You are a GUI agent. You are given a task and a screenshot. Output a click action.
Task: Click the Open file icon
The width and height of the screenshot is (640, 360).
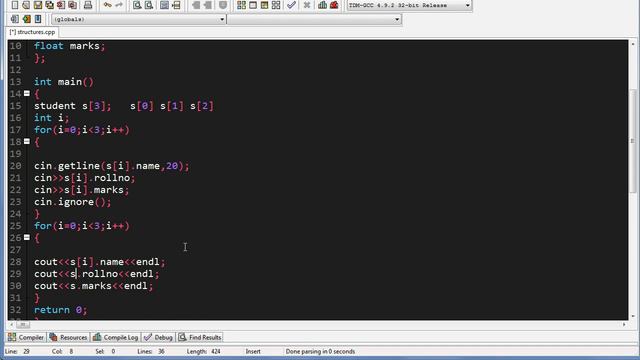[x=26, y=5]
